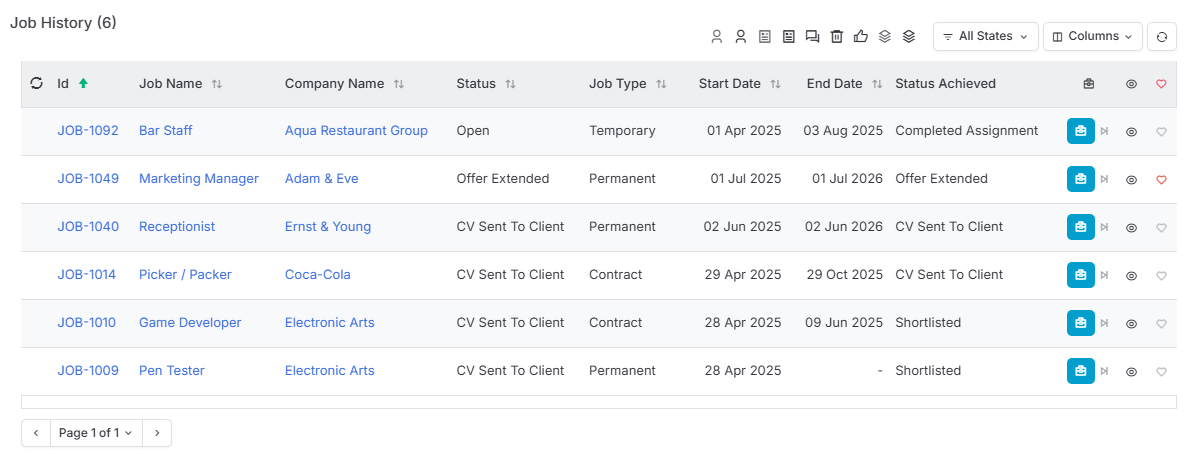Toggle the red heart filter in the table header
Screen dimensions: 1204x455
tap(1161, 84)
